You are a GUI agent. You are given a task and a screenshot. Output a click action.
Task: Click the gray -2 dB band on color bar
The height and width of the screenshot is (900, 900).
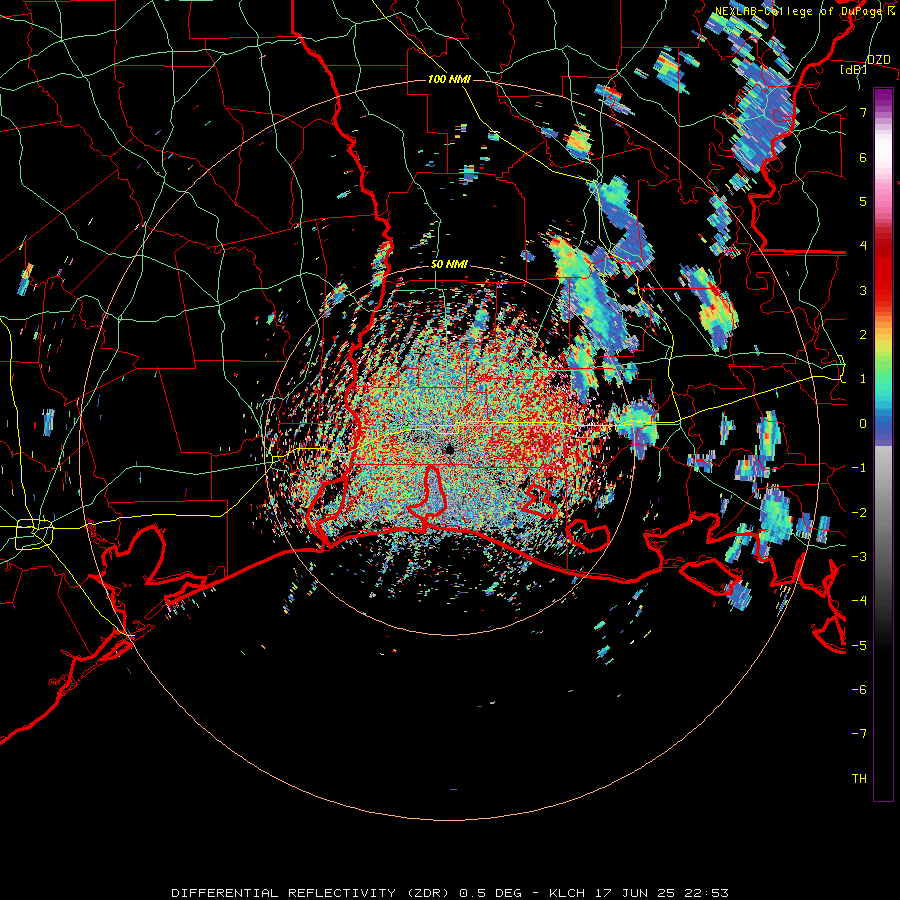[x=883, y=512]
